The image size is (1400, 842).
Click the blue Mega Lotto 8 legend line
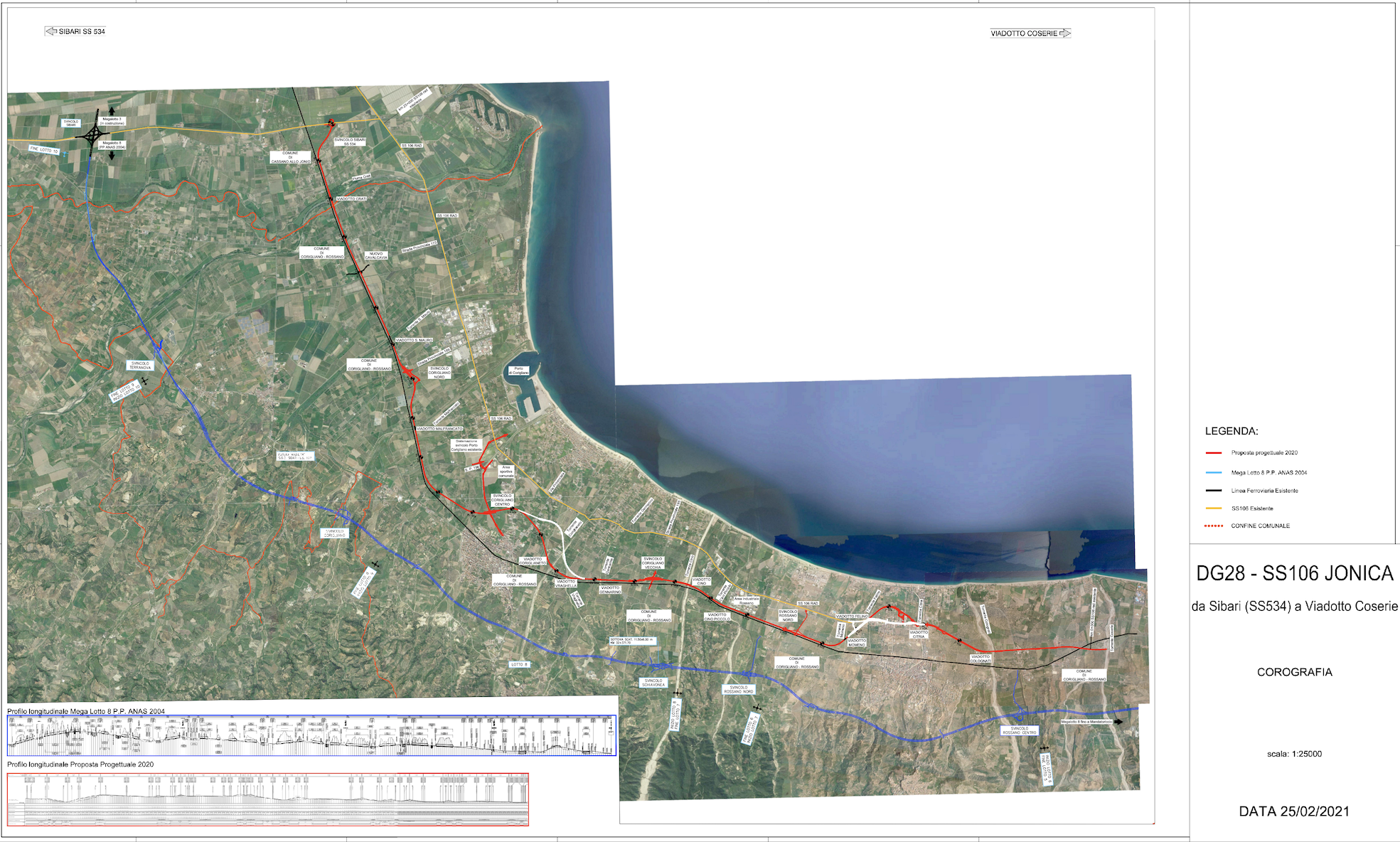tap(1214, 473)
